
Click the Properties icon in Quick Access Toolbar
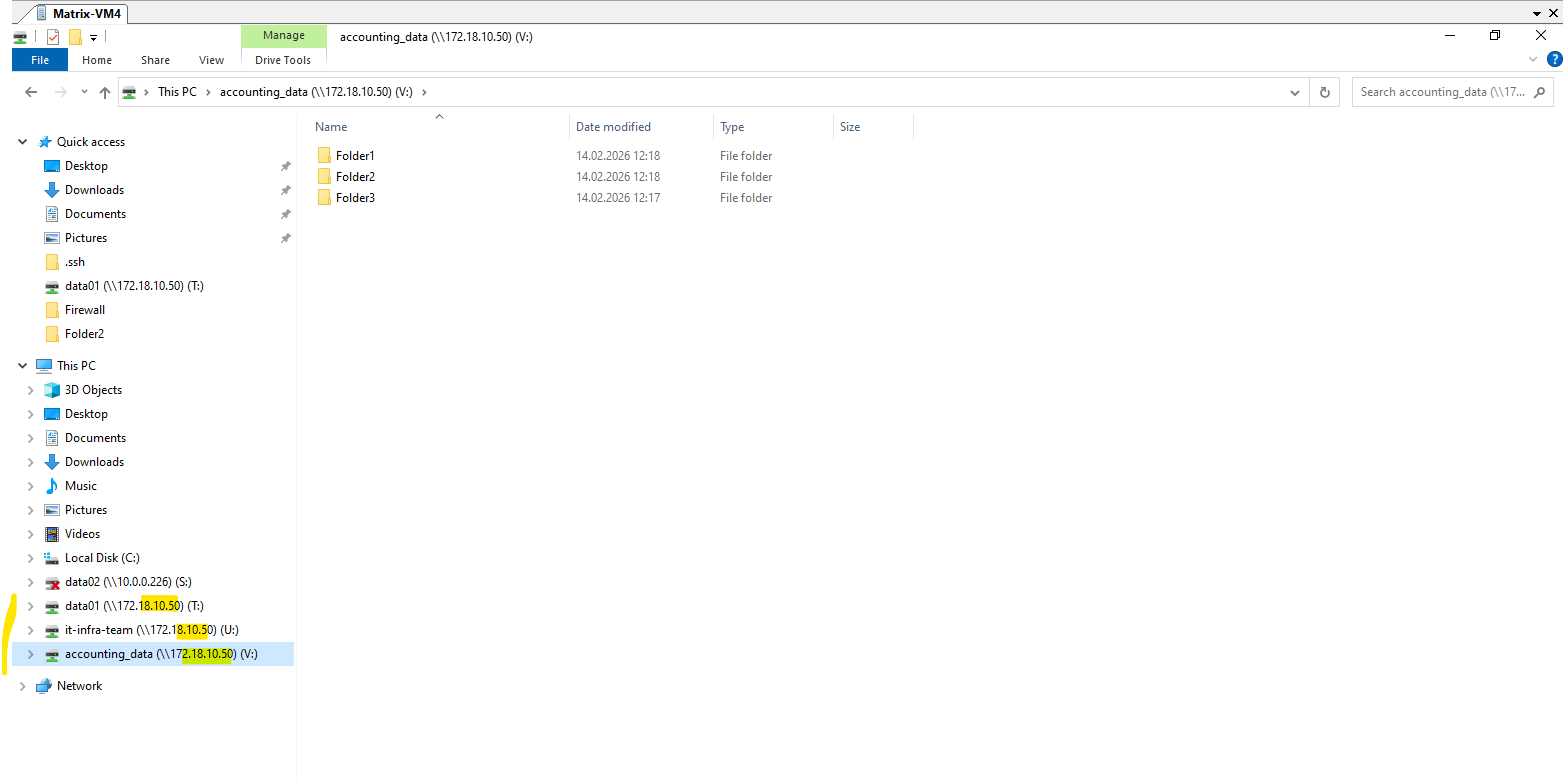point(52,37)
